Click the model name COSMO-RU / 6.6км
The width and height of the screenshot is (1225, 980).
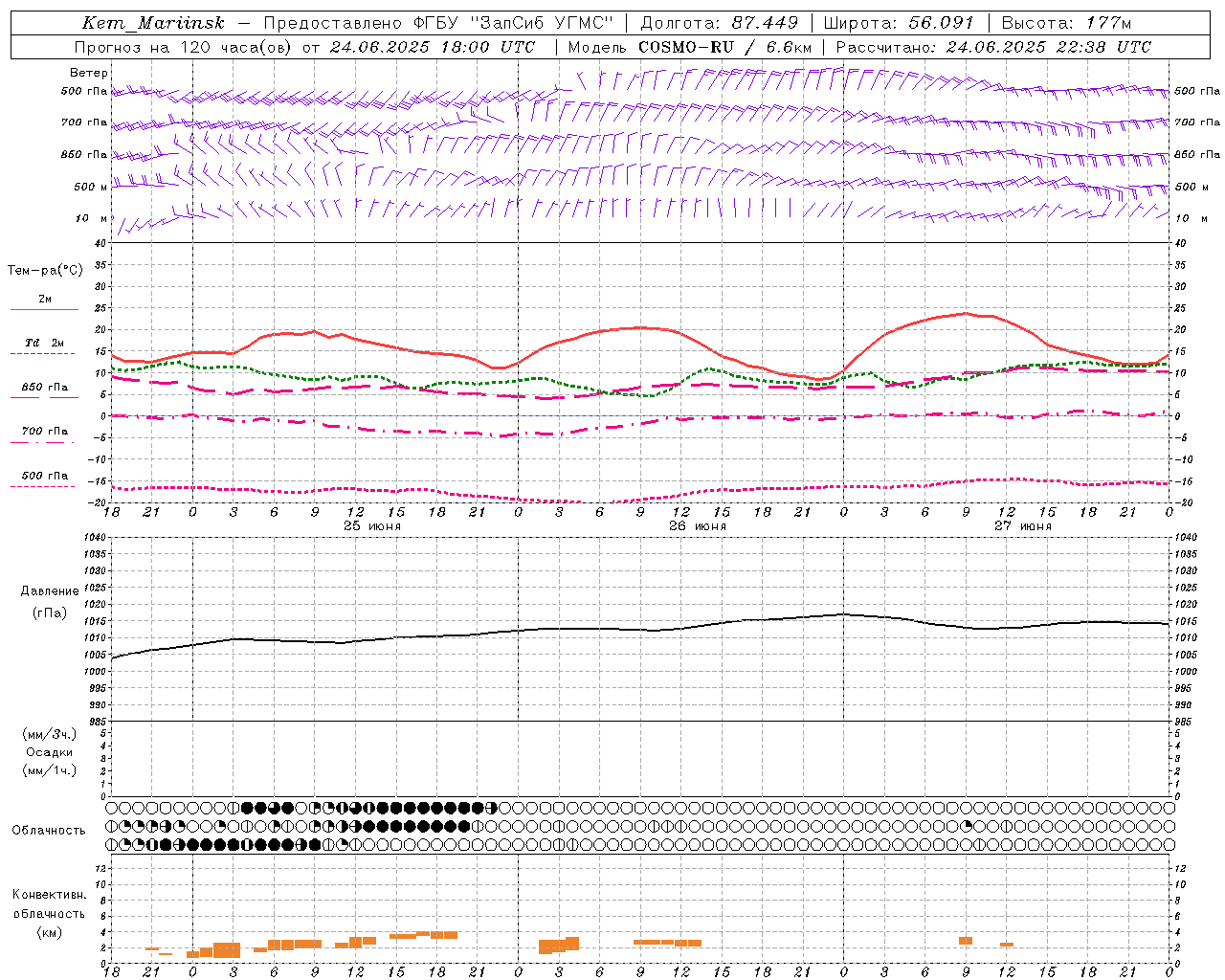click(x=725, y=47)
